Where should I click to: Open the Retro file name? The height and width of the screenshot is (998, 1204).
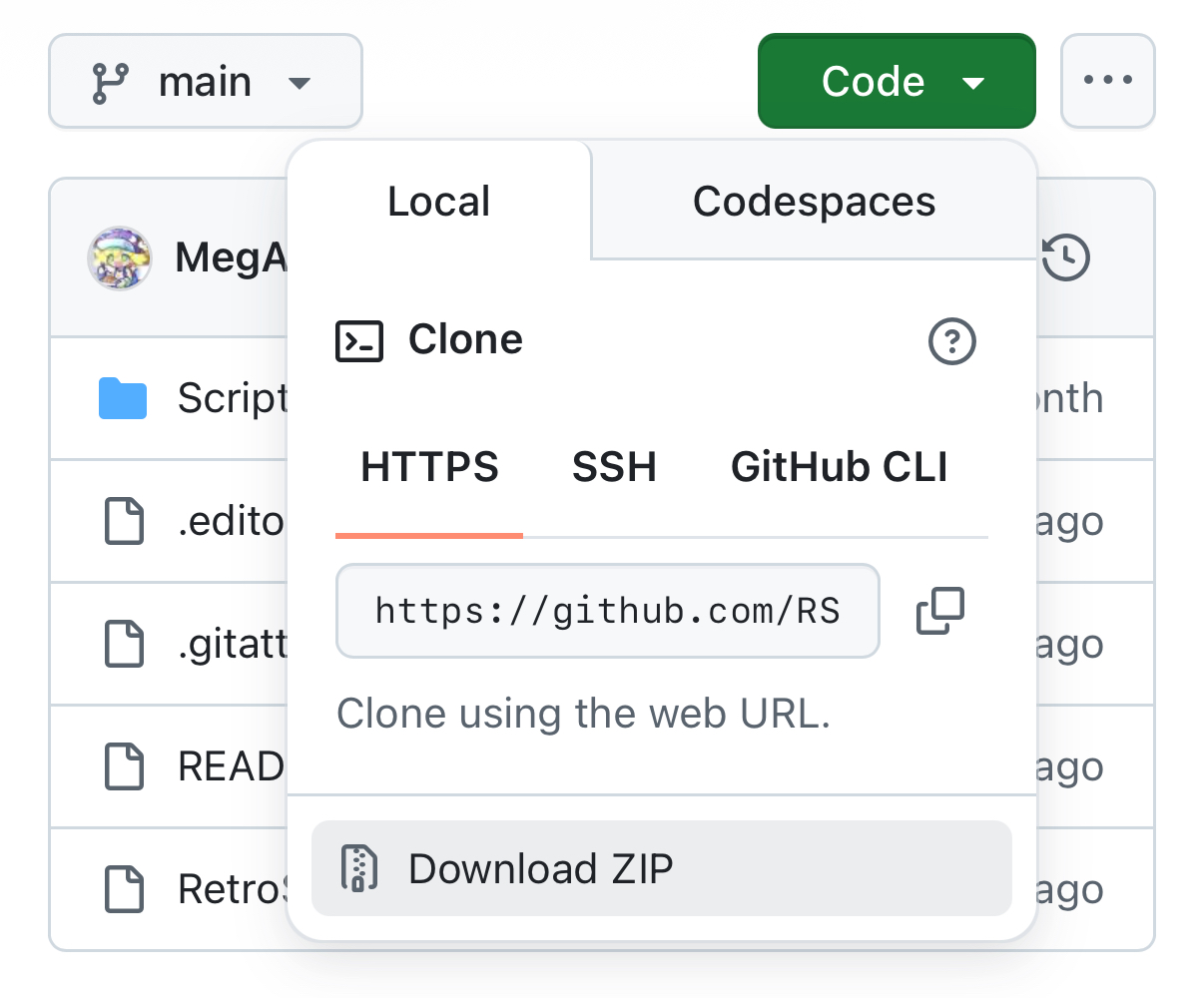point(232,889)
